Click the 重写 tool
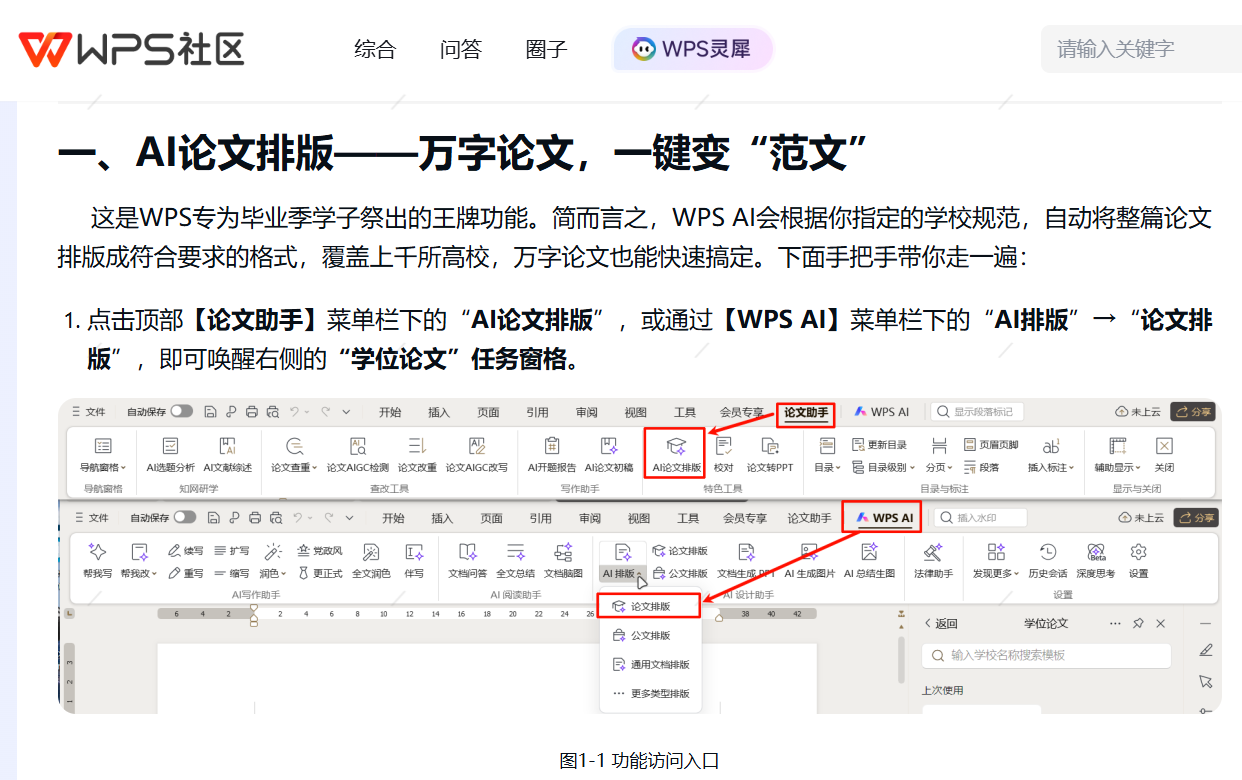The height and width of the screenshot is (780, 1242). [x=186, y=573]
